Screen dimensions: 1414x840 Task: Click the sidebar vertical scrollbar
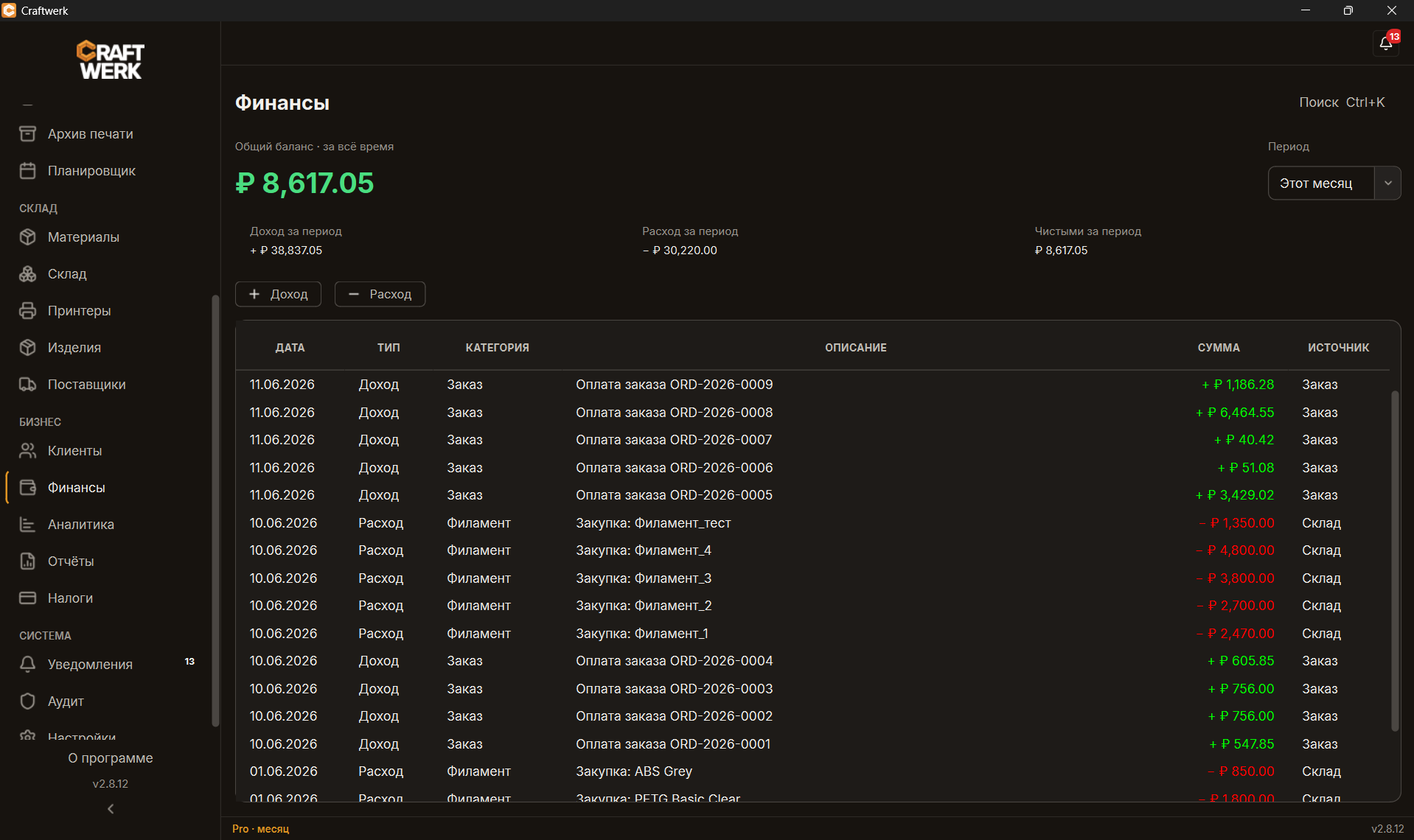(x=215, y=510)
